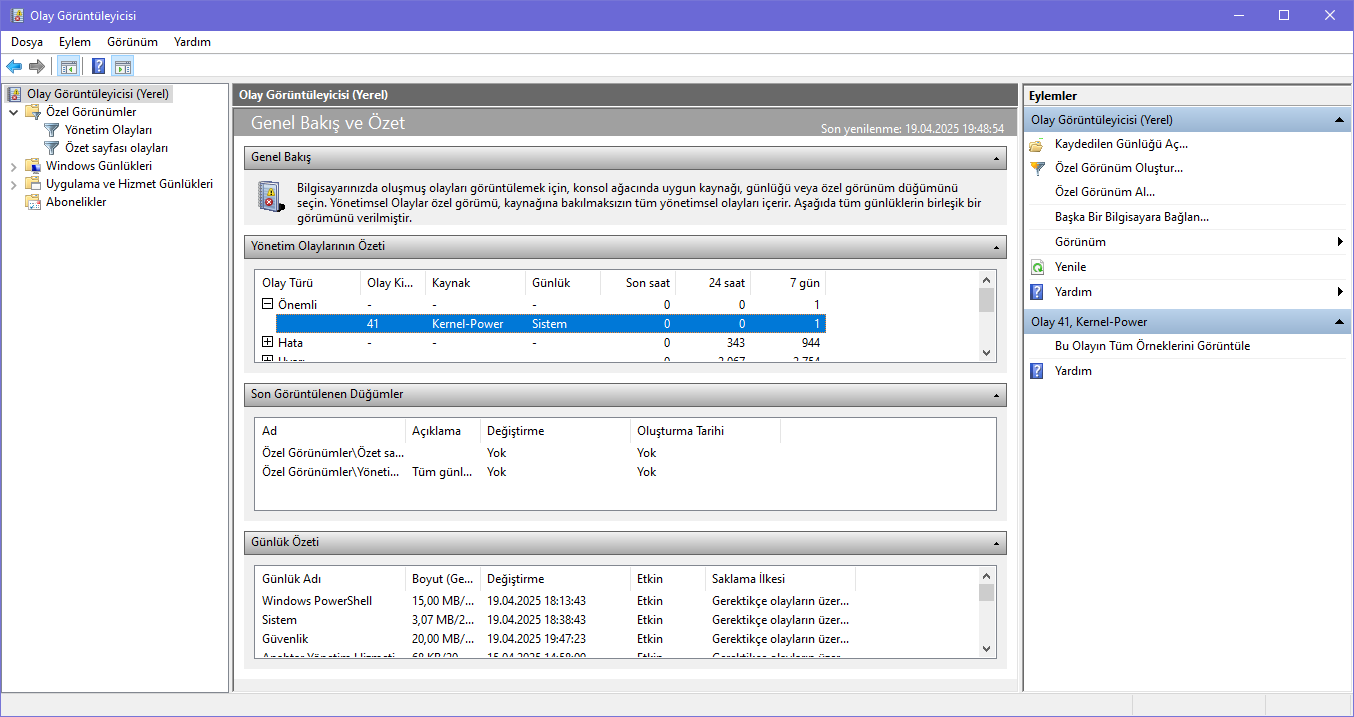Screen dimensions: 1354x717
Task: Click Kaydedilen Günlüğü Aç... action
Action: pos(1121,144)
